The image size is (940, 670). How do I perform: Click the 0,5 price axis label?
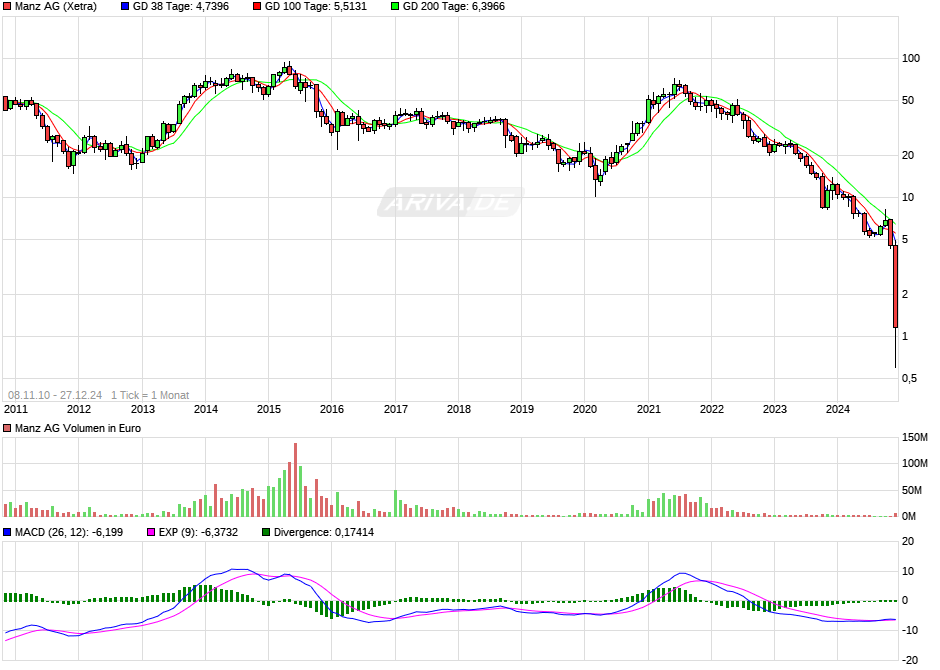tap(909, 379)
